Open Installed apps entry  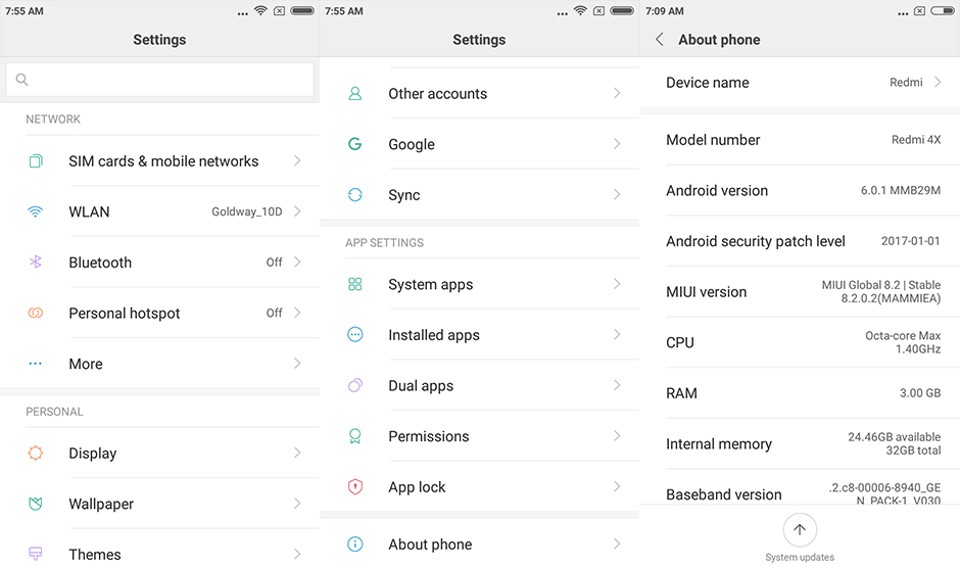click(479, 334)
